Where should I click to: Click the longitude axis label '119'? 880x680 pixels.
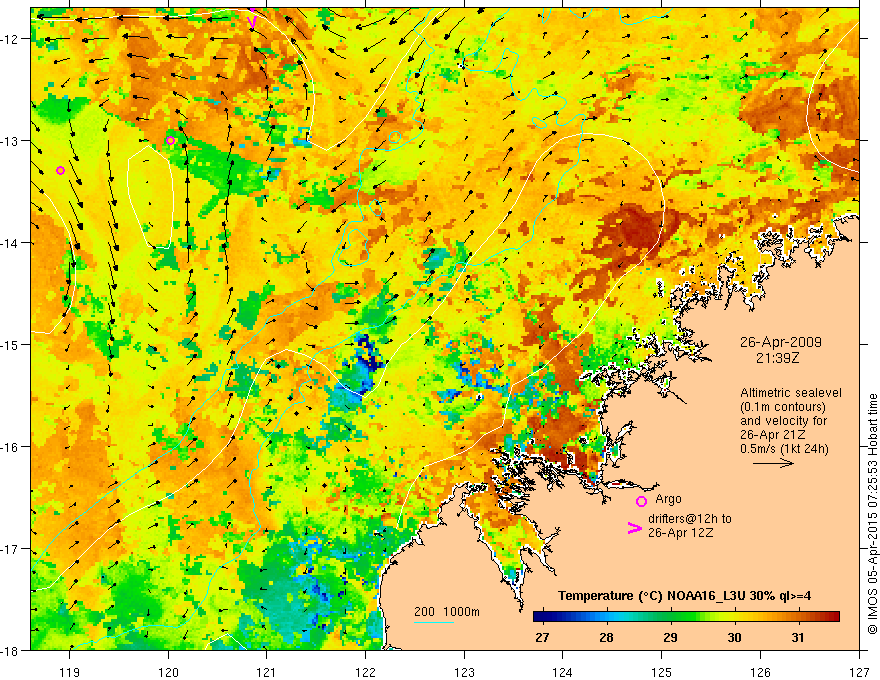(x=70, y=672)
